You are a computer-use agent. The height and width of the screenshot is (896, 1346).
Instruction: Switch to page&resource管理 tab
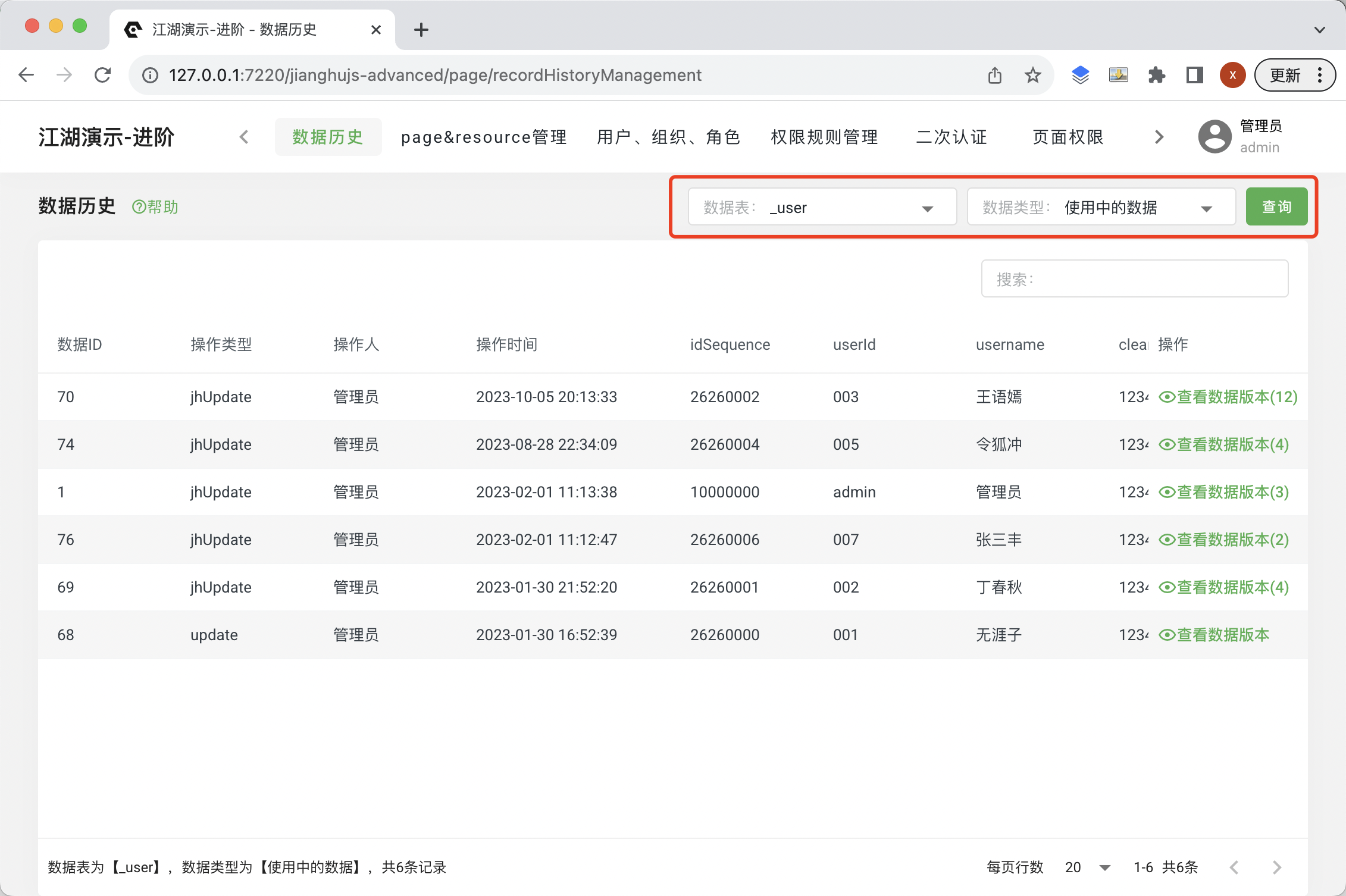click(x=484, y=137)
